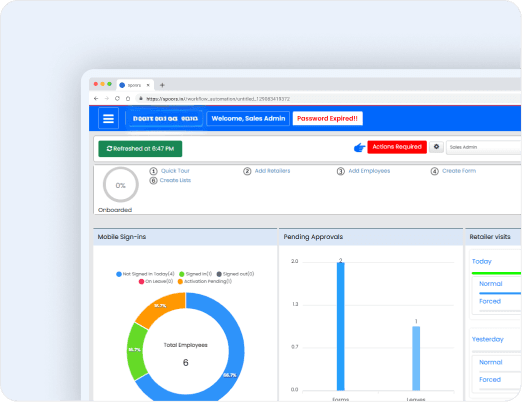Click the green donut chart segment
This screenshot has height=402, width=522.
(135, 350)
